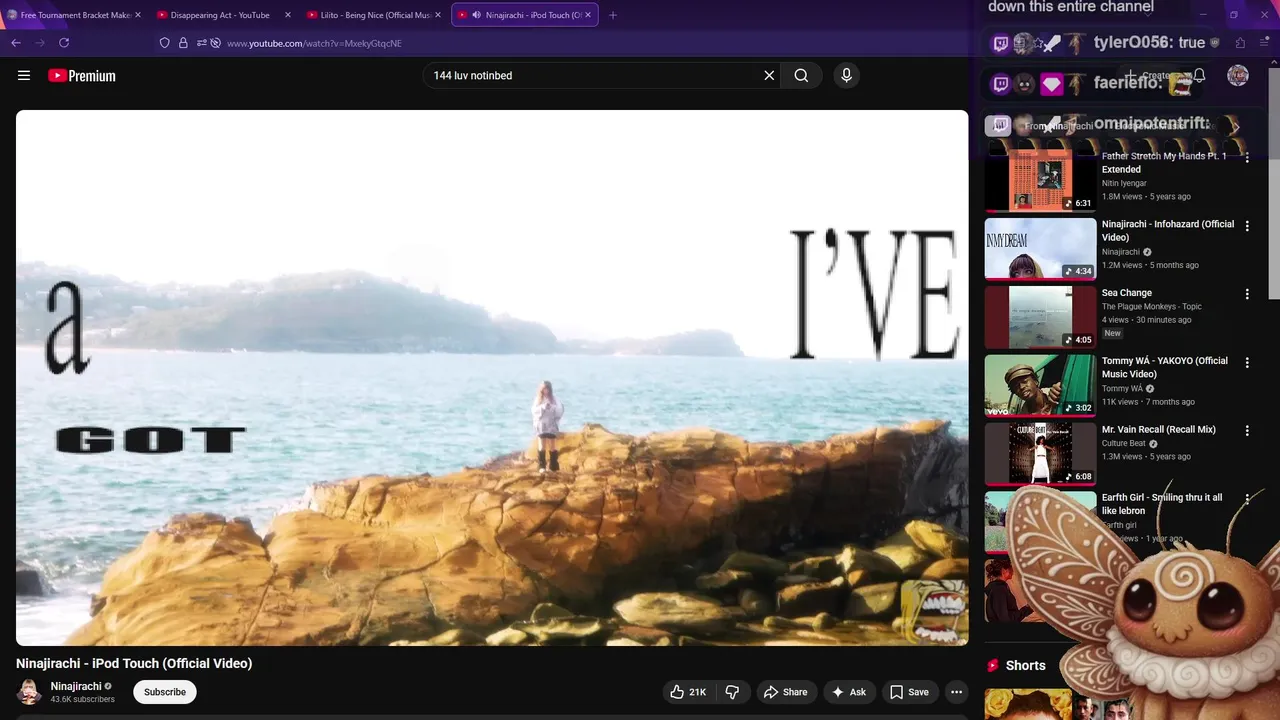Close the Ninajirachi iPod Touch tab
Viewport: 1280px width, 720px height.
[588, 15]
